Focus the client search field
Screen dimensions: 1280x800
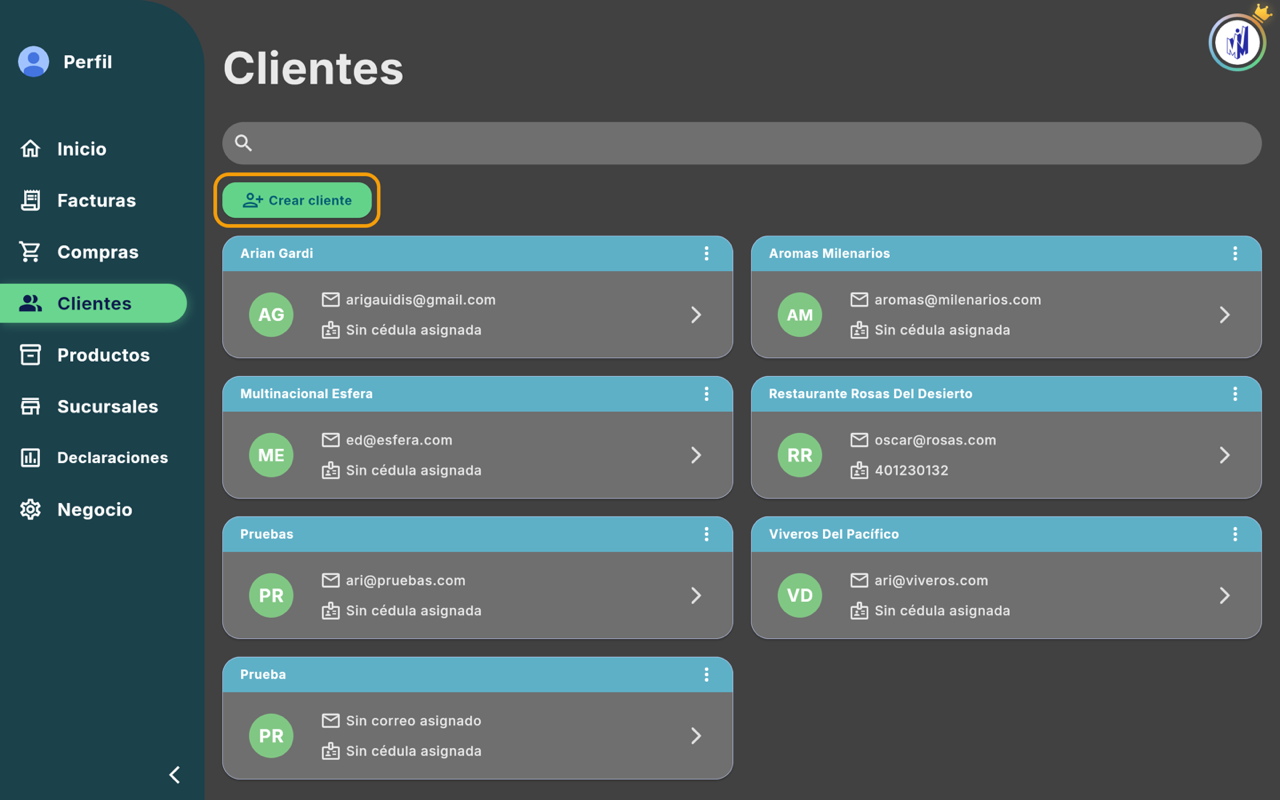(x=742, y=143)
